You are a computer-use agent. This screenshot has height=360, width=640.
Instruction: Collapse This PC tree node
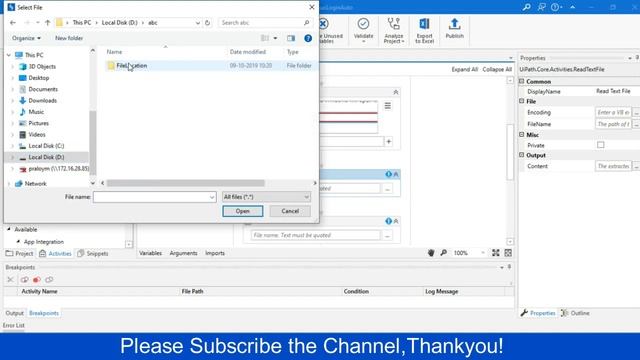(9, 55)
